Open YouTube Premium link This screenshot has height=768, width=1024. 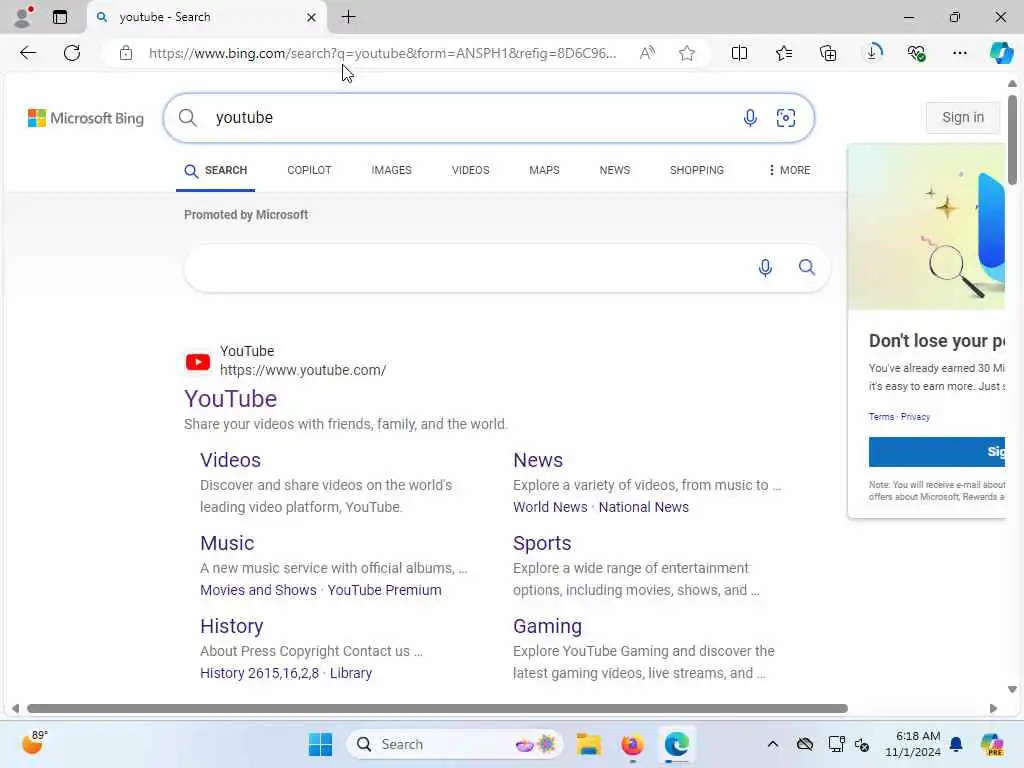click(x=384, y=590)
